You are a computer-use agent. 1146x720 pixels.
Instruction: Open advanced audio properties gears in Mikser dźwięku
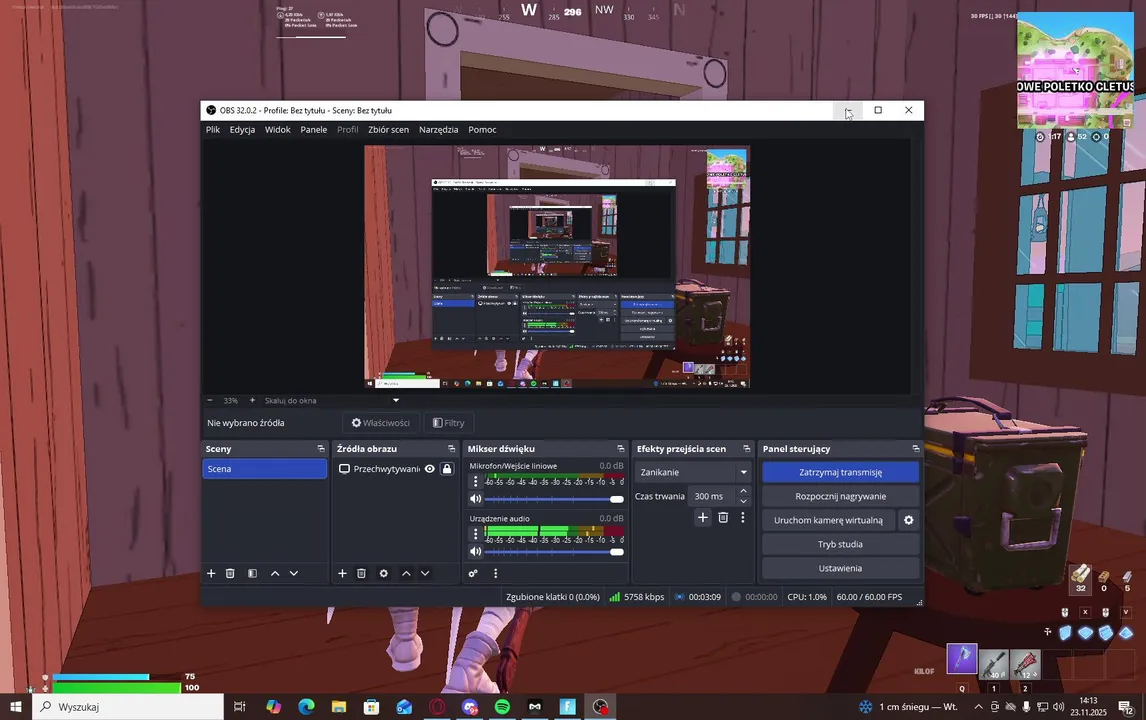pos(473,573)
